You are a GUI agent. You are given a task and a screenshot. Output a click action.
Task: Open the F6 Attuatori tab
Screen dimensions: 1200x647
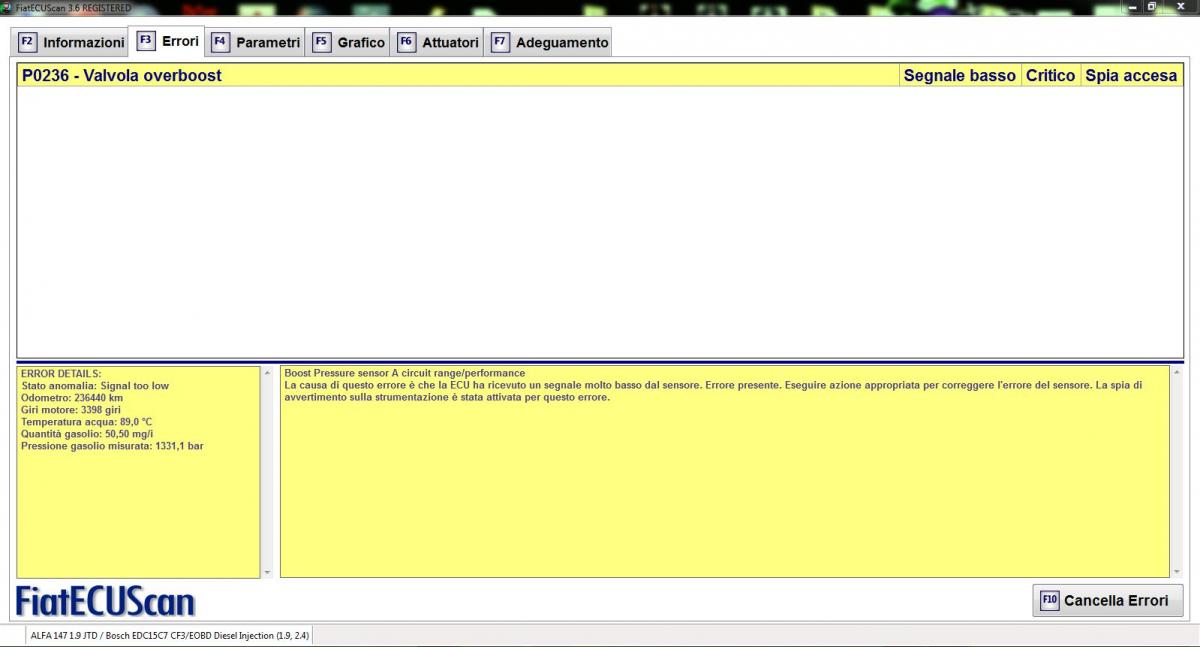point(437,42)
